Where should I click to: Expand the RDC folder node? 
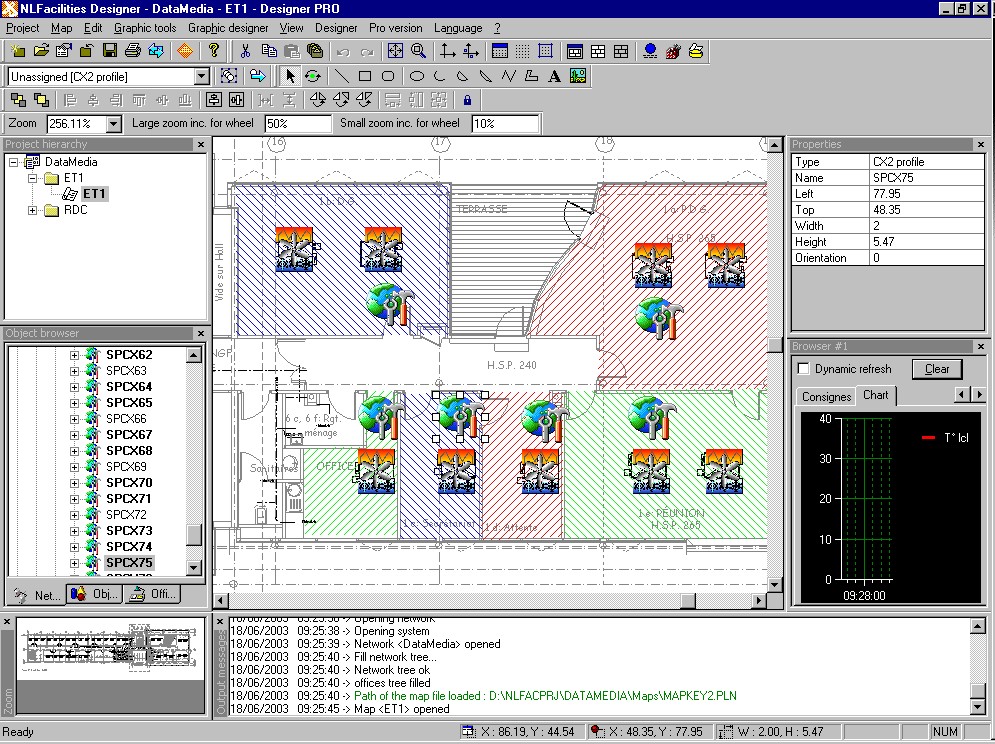[33, 210]
